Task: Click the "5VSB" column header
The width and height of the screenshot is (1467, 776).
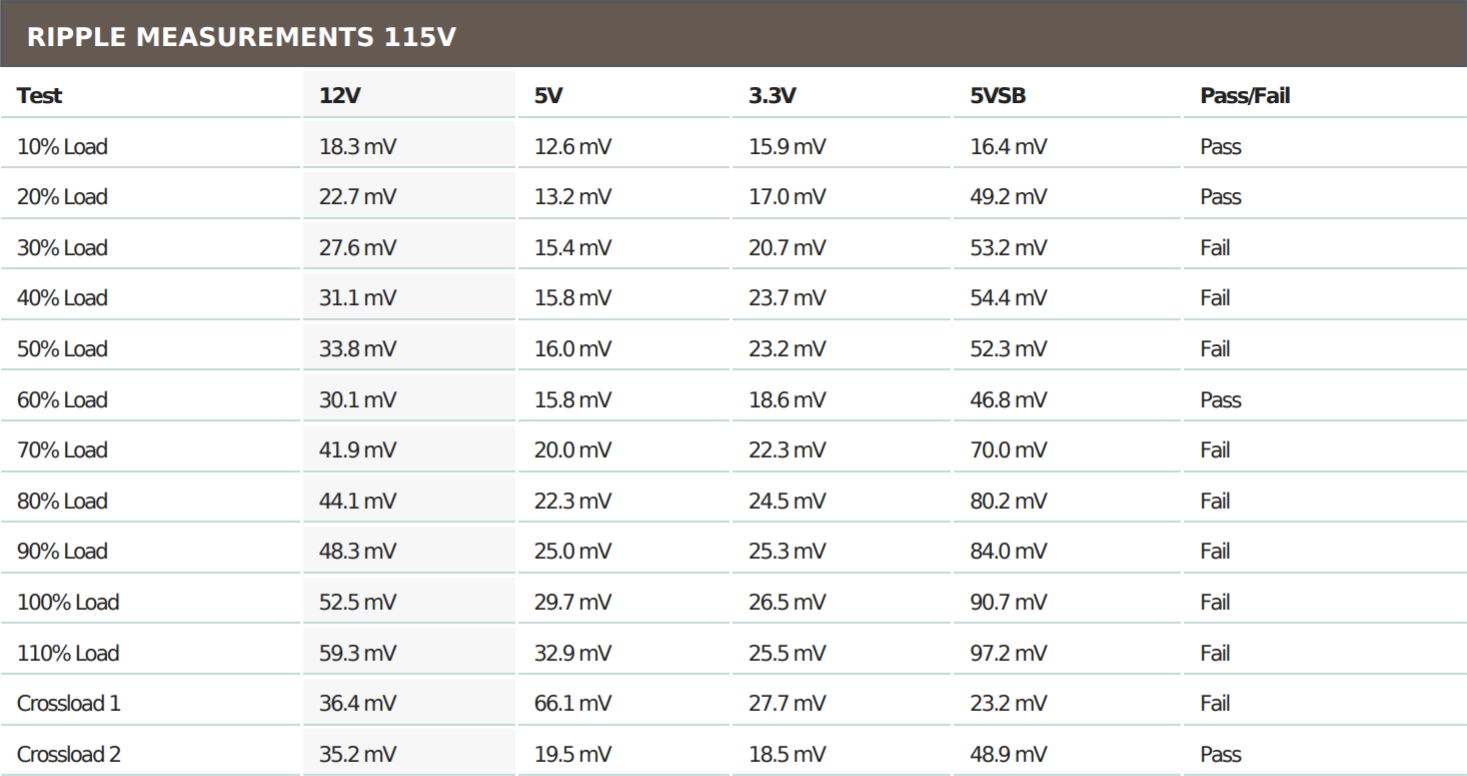Action: pos(998,96)
